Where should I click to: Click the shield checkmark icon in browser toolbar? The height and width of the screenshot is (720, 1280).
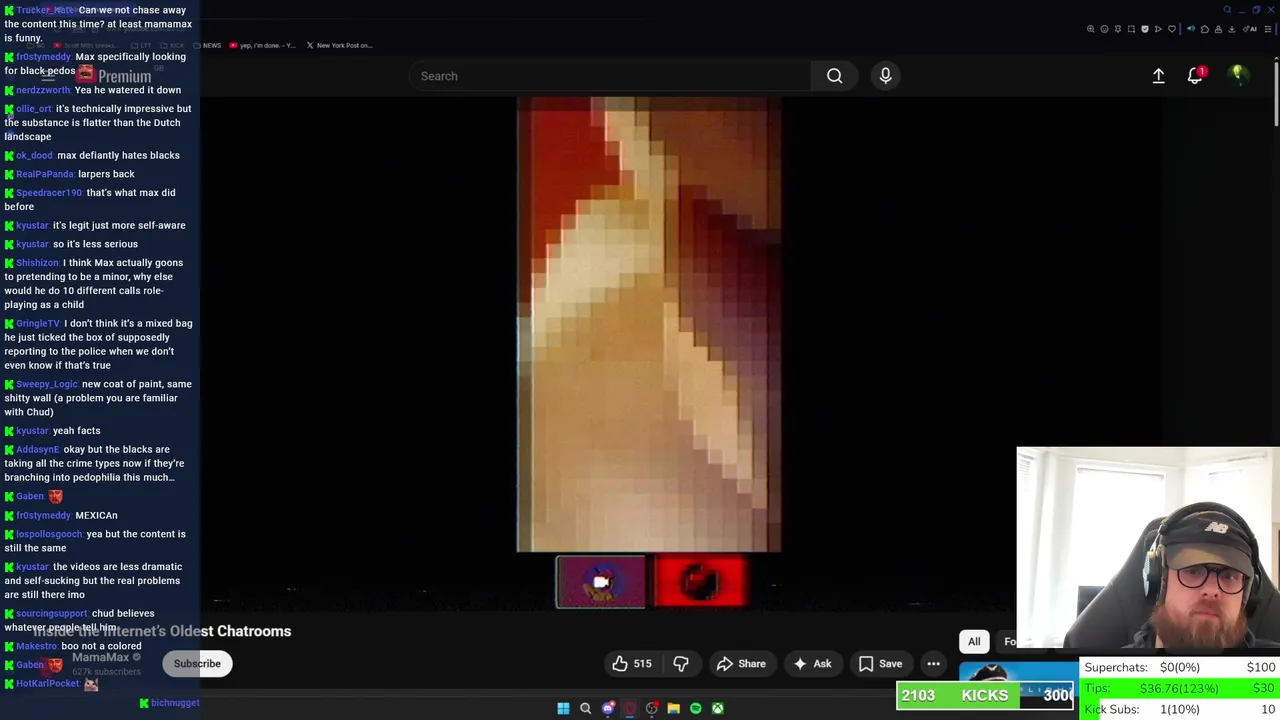click(x=1145, y=29)
